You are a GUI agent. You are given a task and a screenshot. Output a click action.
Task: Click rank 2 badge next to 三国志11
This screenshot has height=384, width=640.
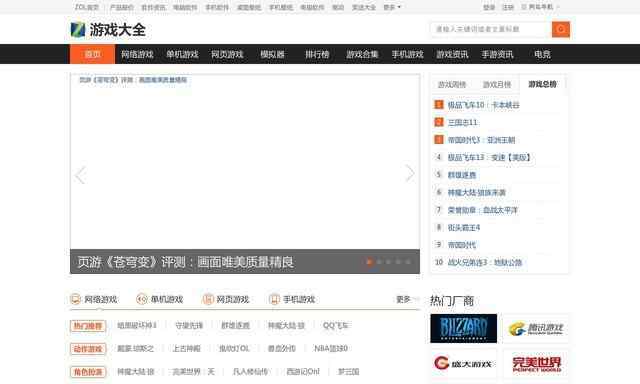pyautogui.click(x=439, y=122)
